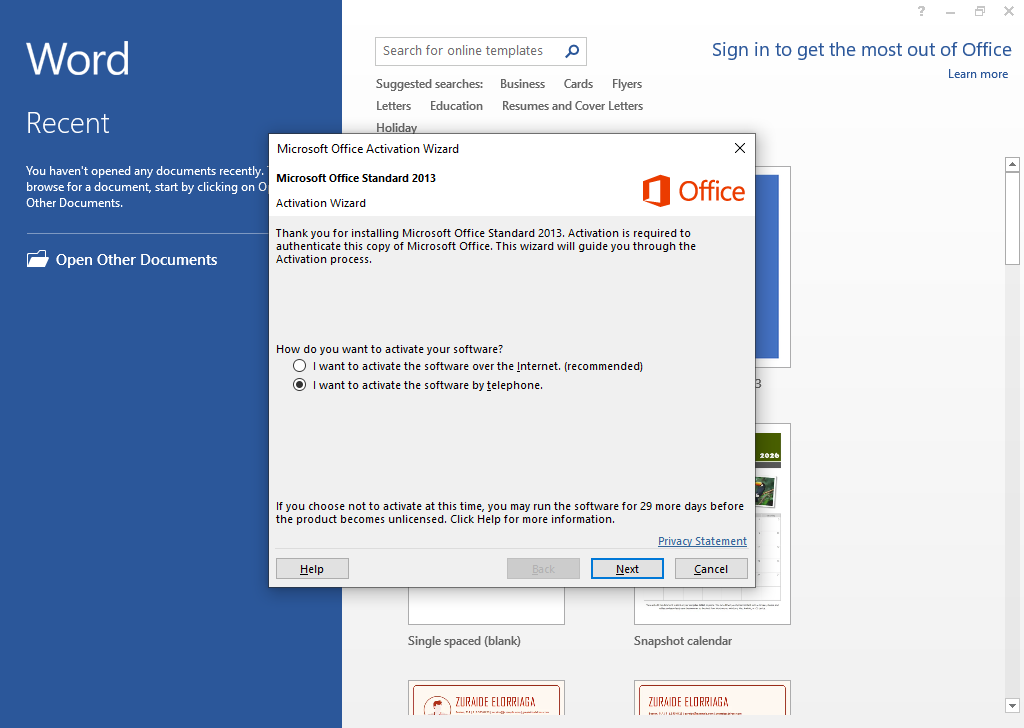Minimize the Word window
This screenshot has width=1024, height=728.
[950, 12]
